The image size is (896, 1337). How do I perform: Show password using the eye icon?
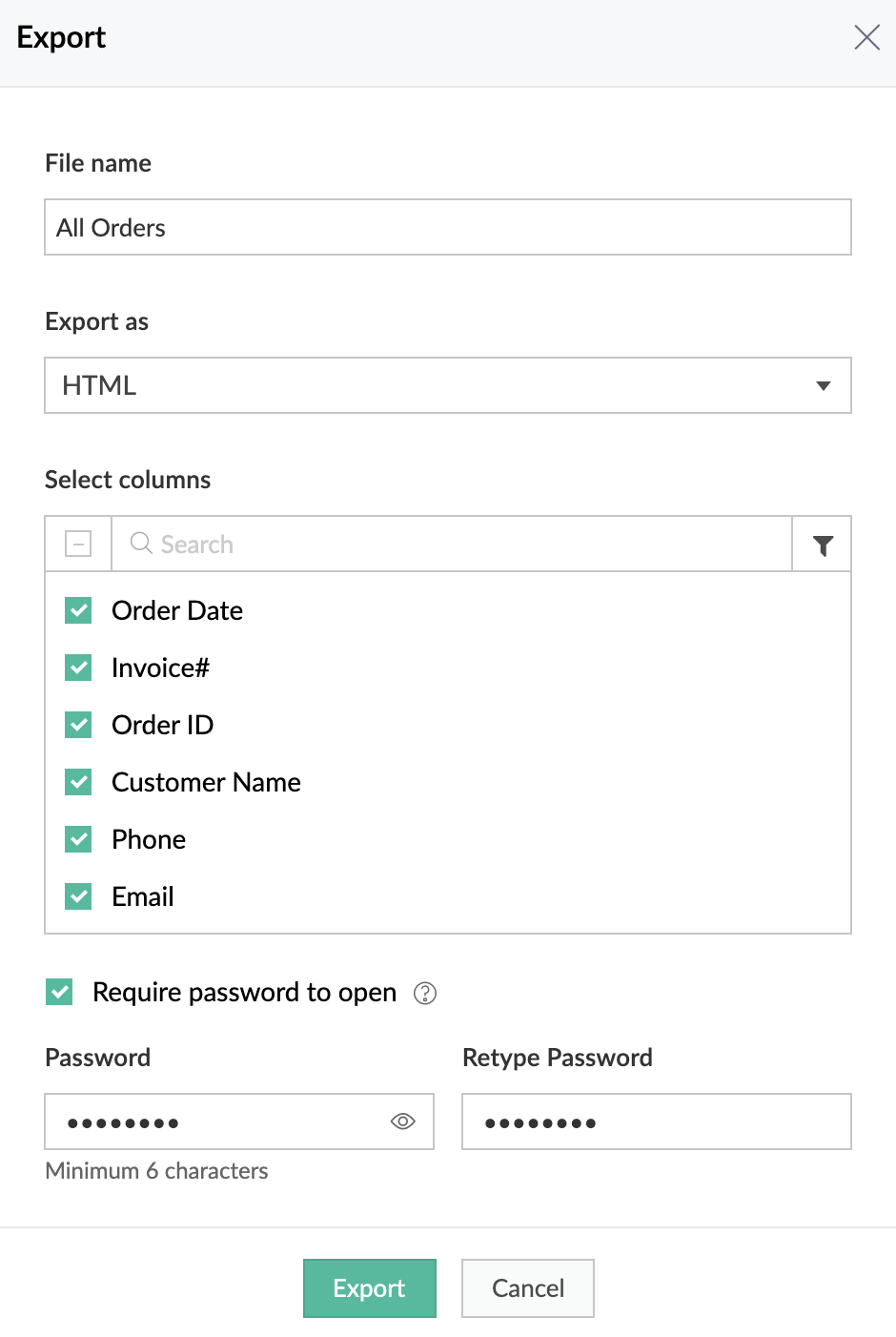click(403, 1121)
